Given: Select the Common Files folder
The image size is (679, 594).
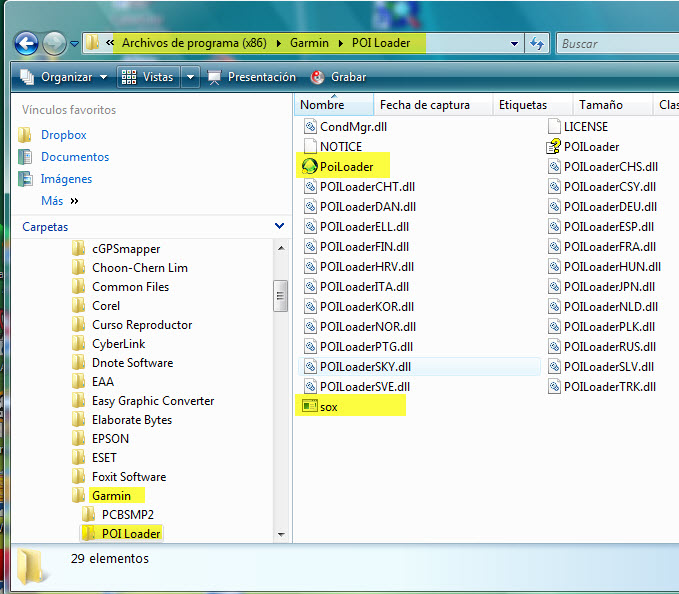Looking at the screenshot, I should click(130, 287).
